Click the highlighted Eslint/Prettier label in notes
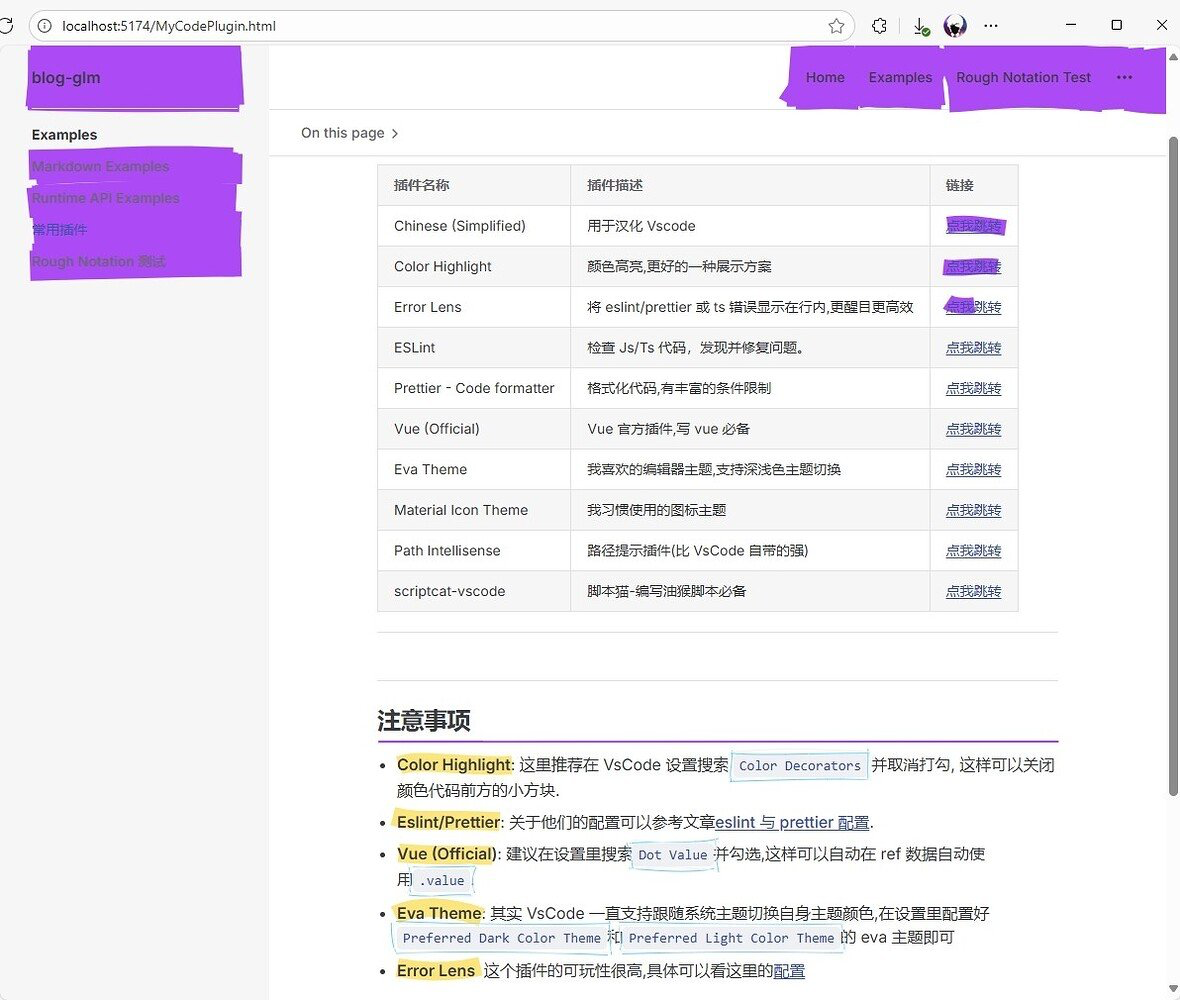The height and width of the screenshot is (1000, 1180). tap(449, 822)
